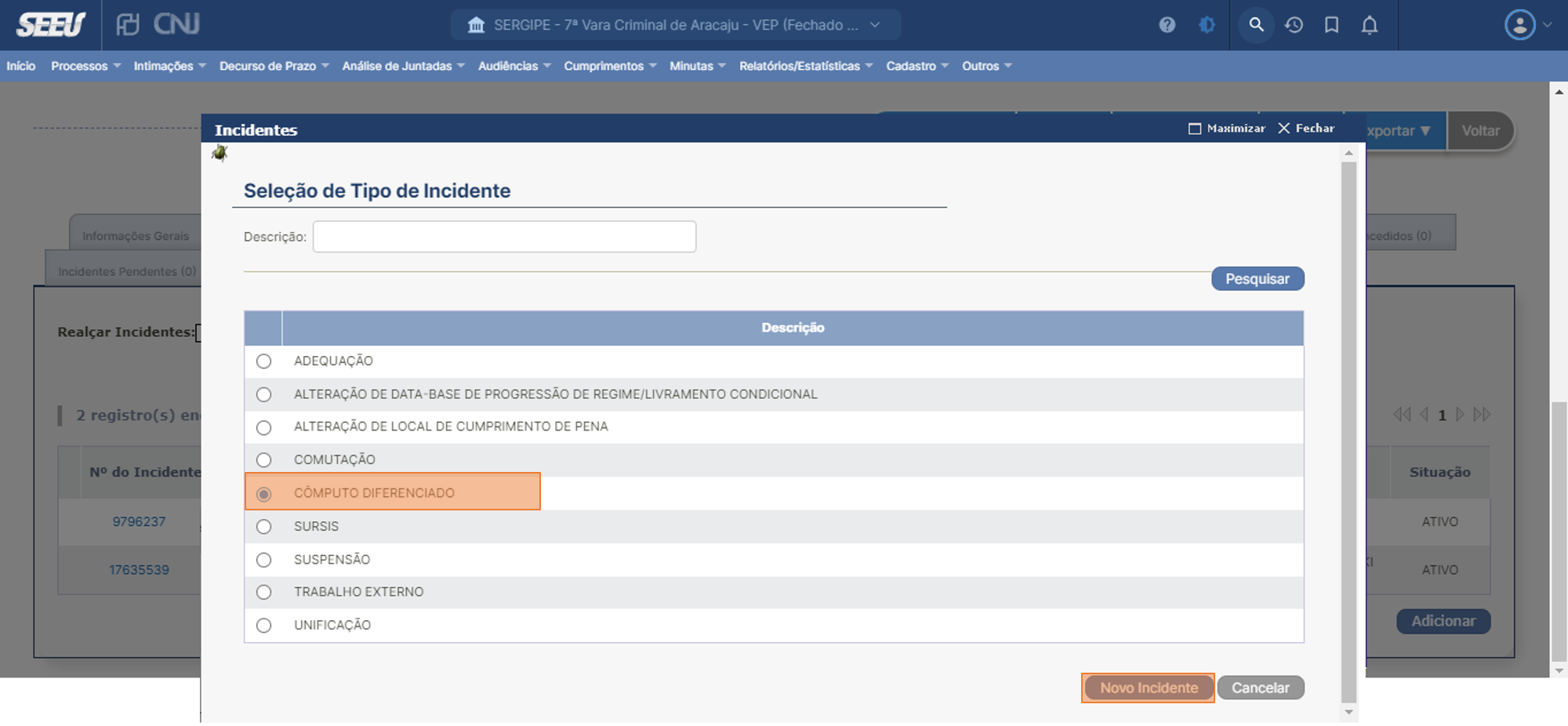This screenshot has width=1568, height=726.
Task: Select the CÔMPUTO DIFERENCIADO radio button
Action: coord(263,494)
